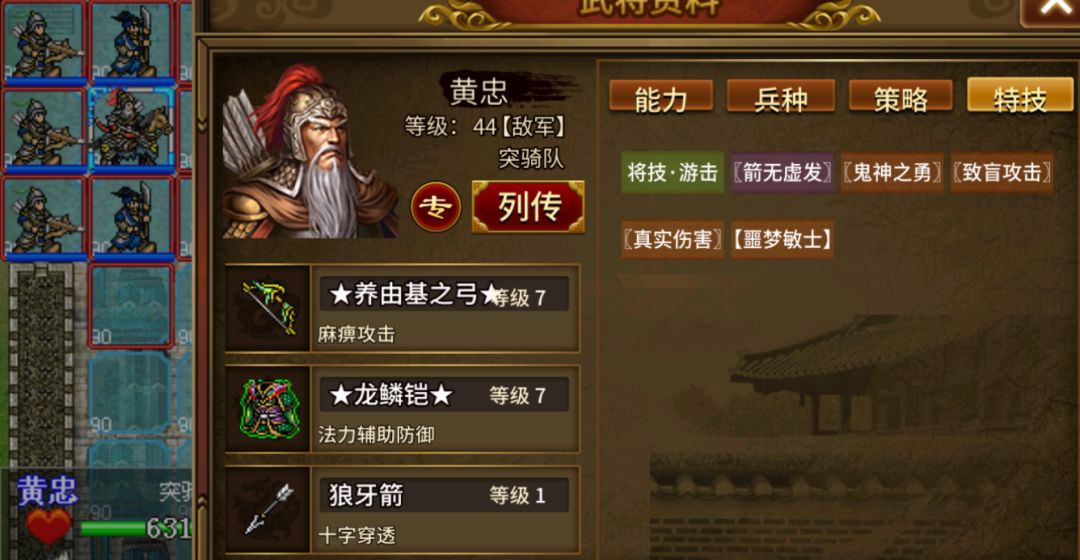
Task: Click the 鬼神之勇 skill tag
Action: click(x=892, y=172)
